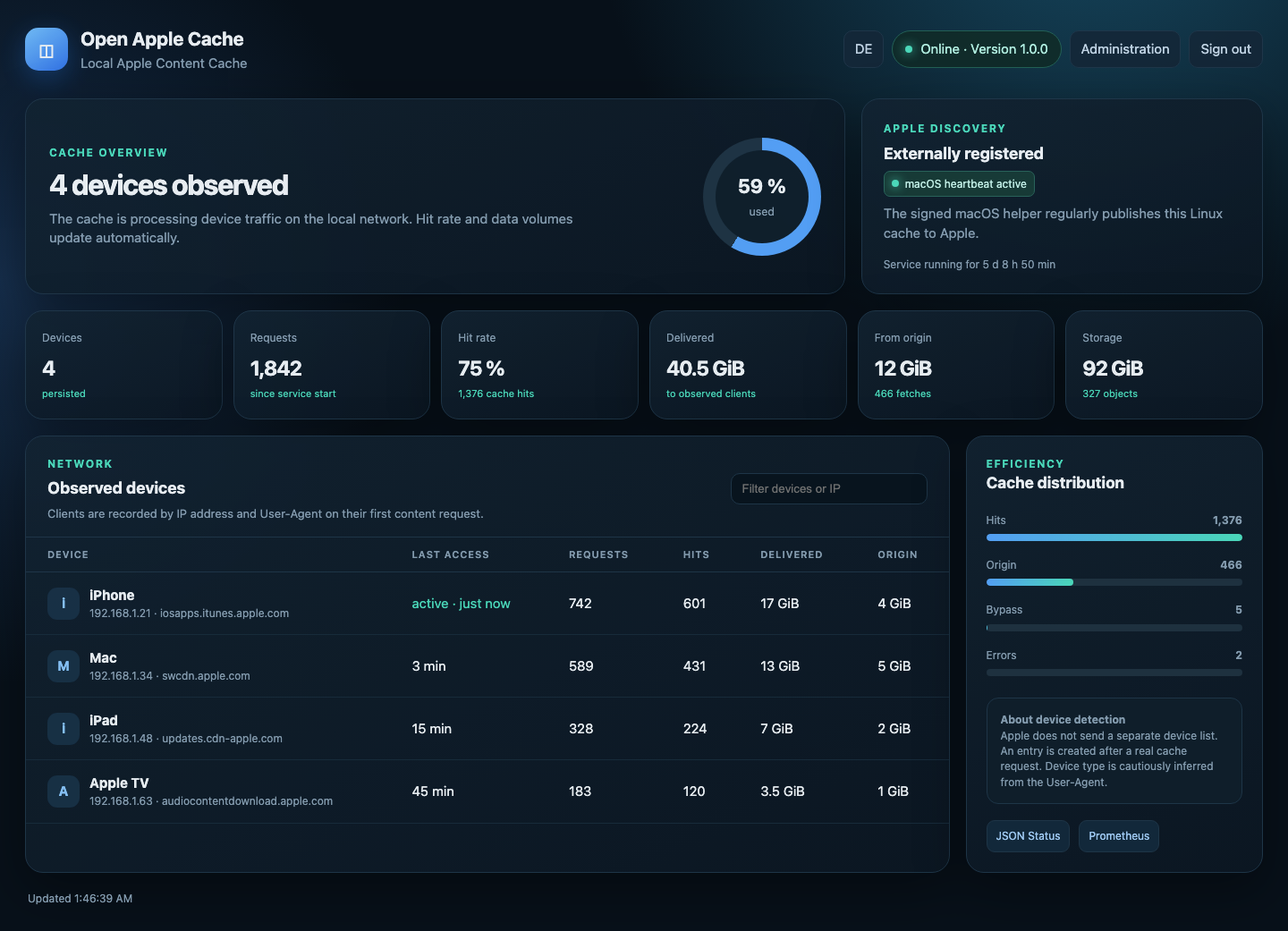Select the HITS column header

coord(696,554)
